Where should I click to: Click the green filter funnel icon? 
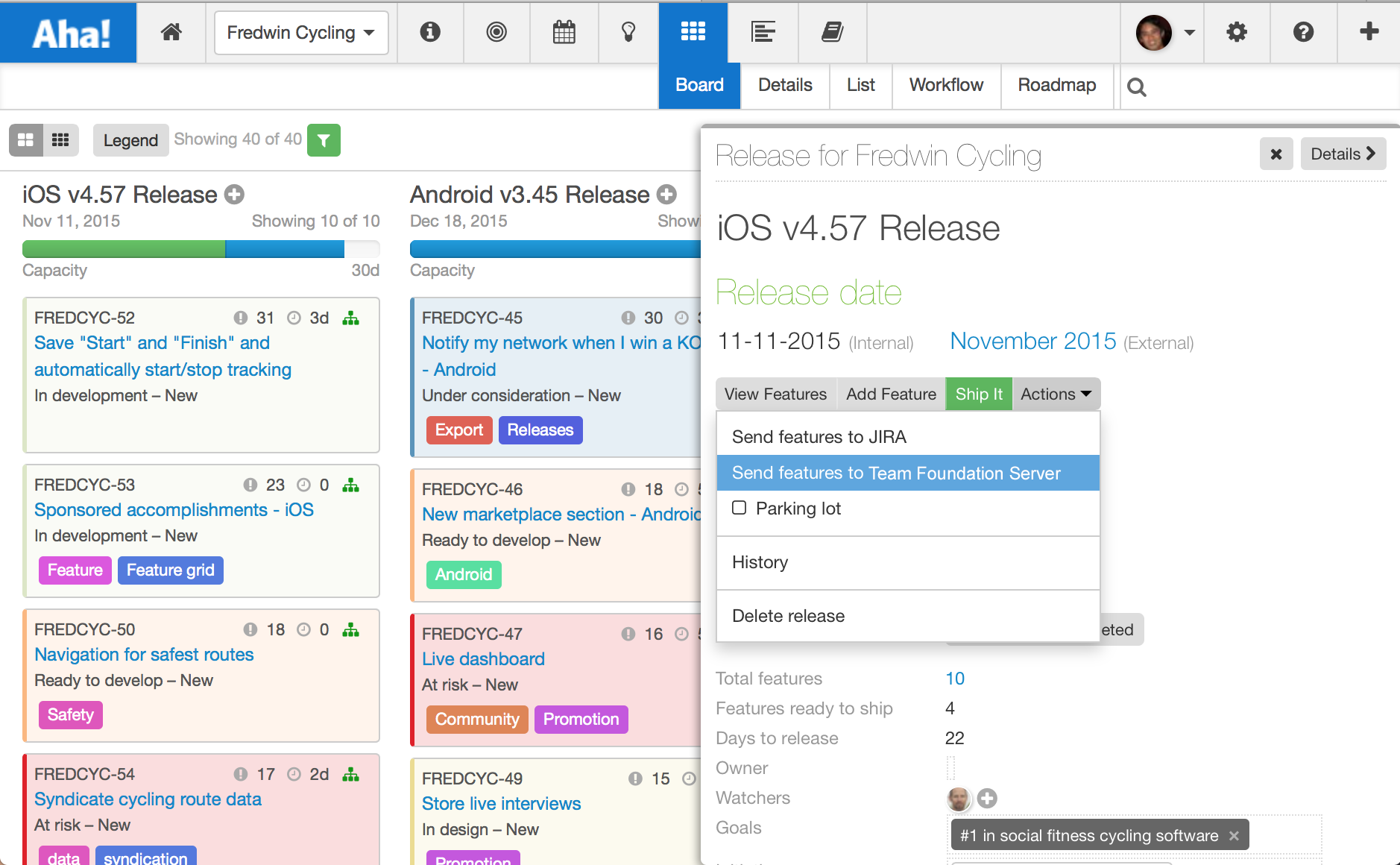tap(323, 139)
